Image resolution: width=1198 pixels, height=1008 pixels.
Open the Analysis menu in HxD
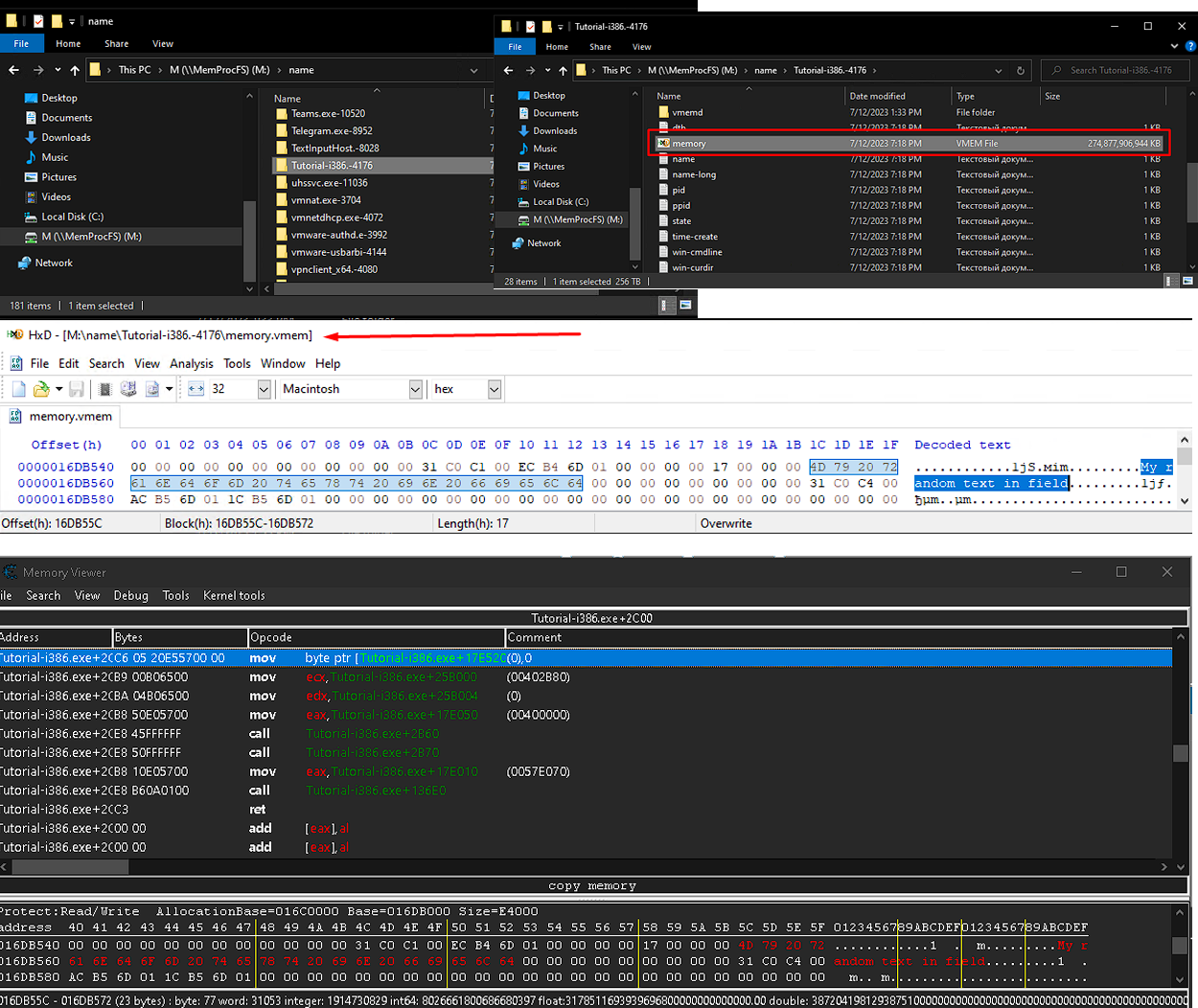pyautogui.click(x=191, y=363)
